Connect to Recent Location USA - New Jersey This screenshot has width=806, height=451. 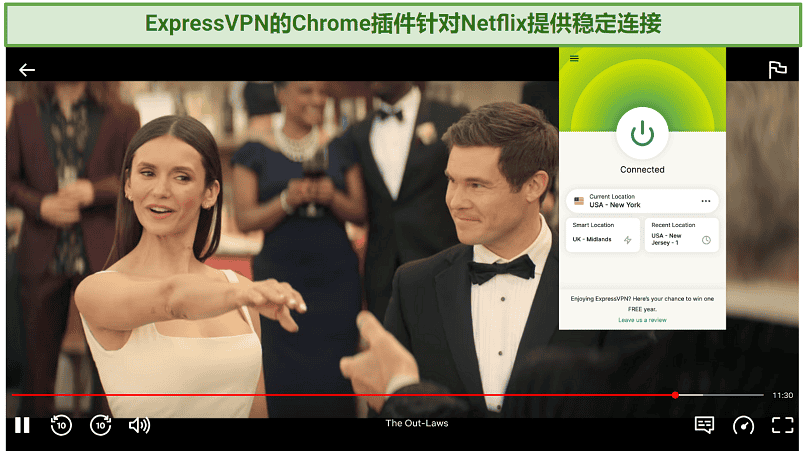pos(681,235)
